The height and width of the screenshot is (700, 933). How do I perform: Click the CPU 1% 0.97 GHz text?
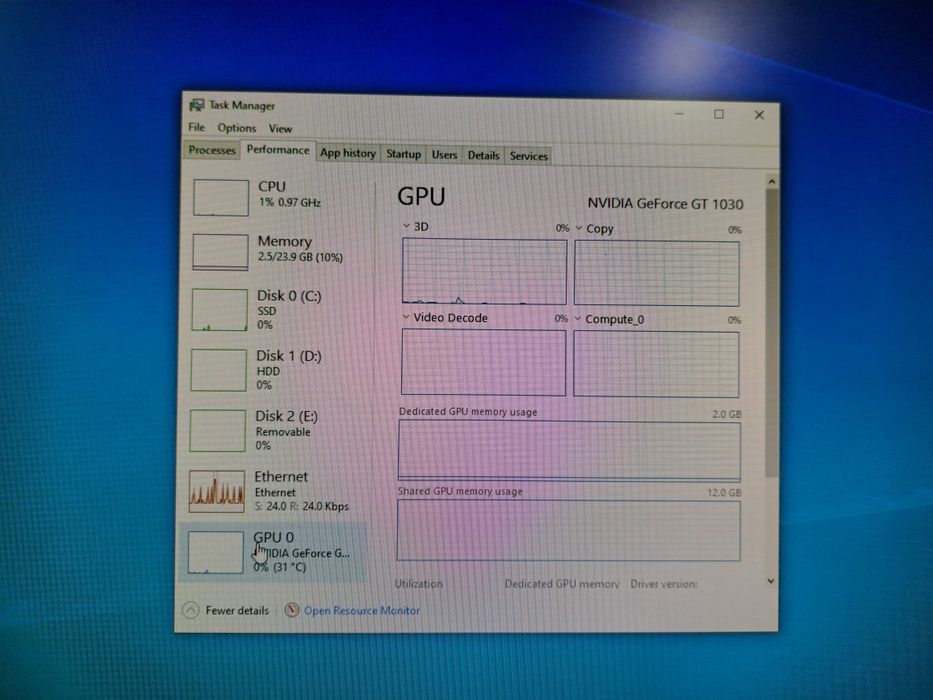point(290,202)
